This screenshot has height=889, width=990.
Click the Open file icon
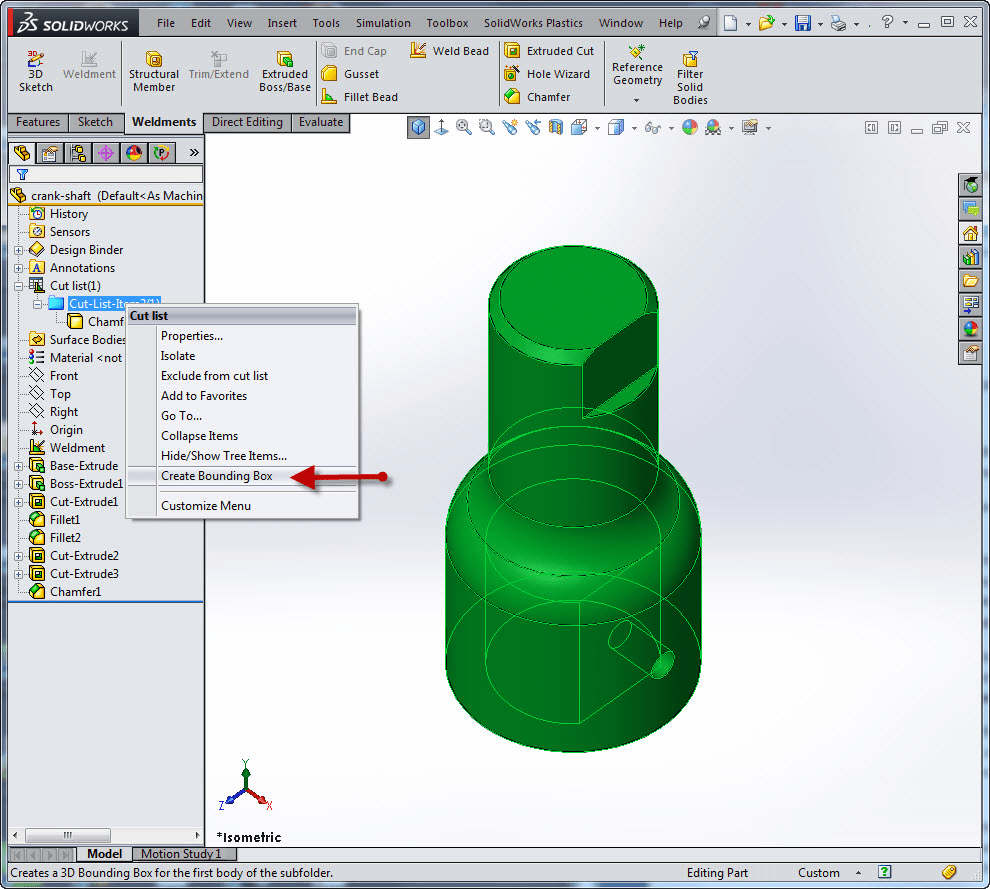click(766, 23)
